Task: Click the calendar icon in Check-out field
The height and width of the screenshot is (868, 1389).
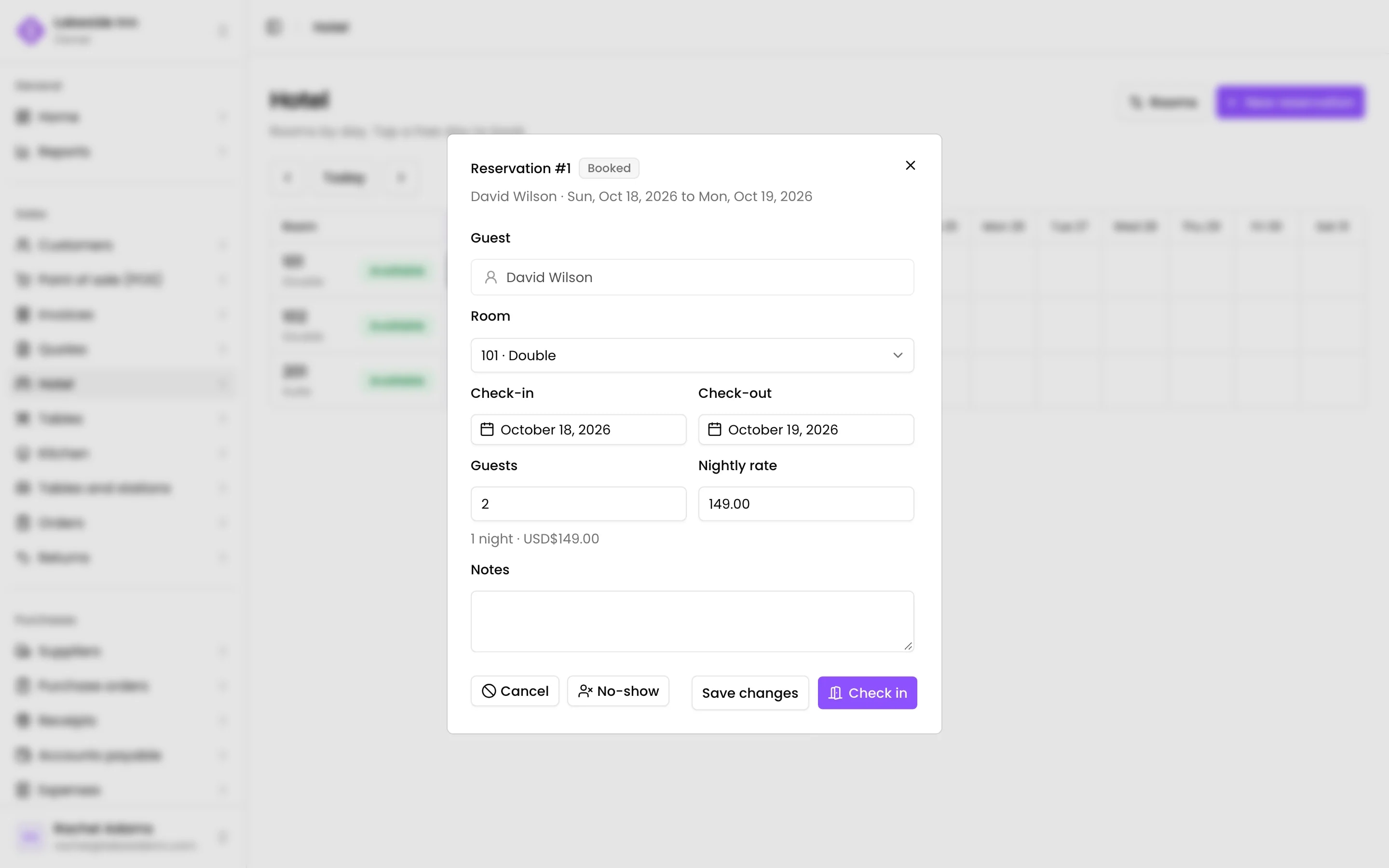Action: (x=715, y=429)
